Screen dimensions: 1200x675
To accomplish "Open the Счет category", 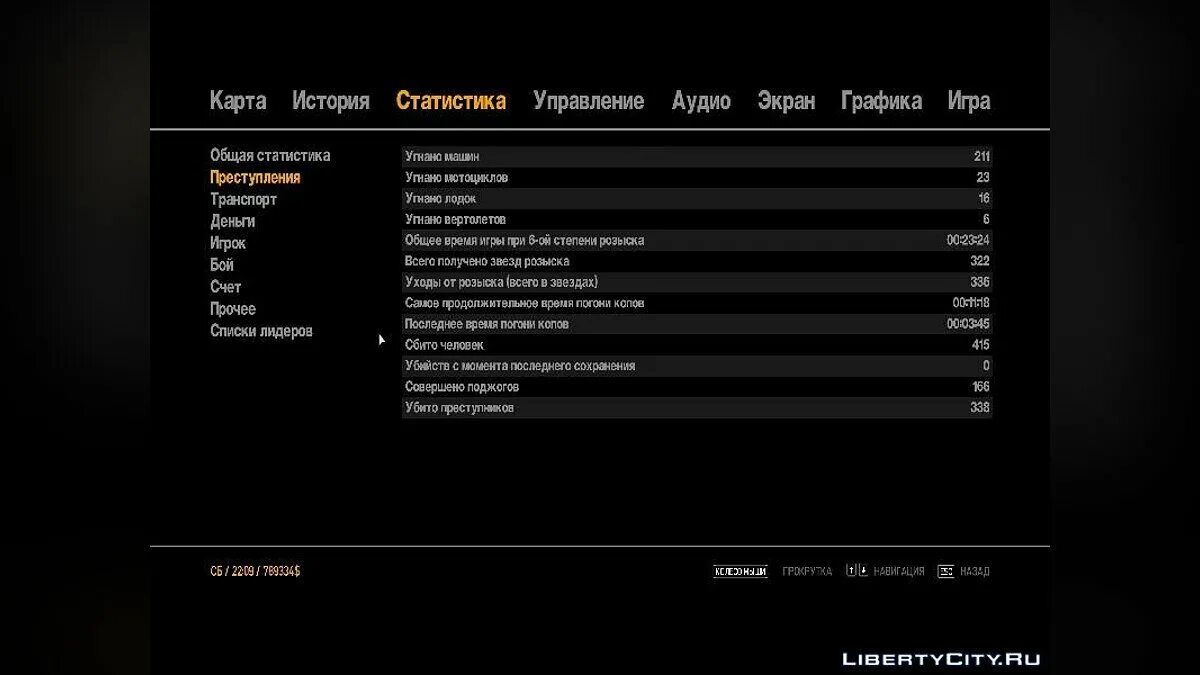I will click(x=225, y=287).
